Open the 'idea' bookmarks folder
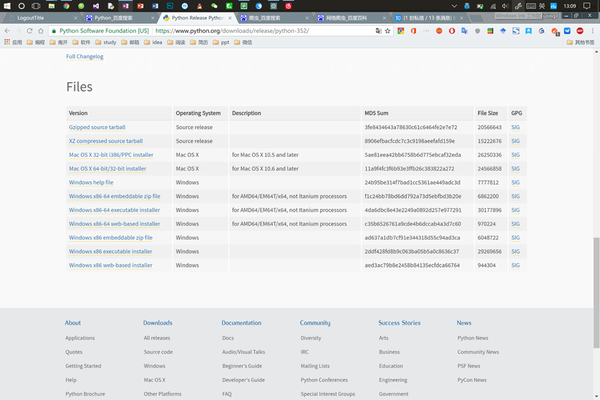Screen dimensions: 600x400 point(153,42)
